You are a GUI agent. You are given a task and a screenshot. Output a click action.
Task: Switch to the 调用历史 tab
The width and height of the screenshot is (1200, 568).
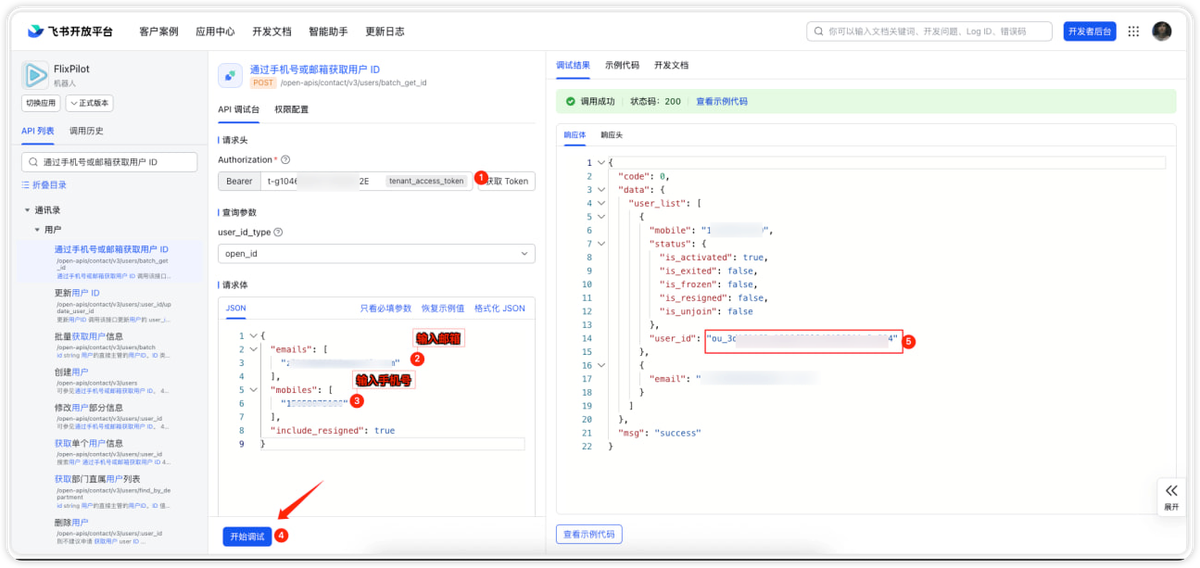[x=86, y=131]
